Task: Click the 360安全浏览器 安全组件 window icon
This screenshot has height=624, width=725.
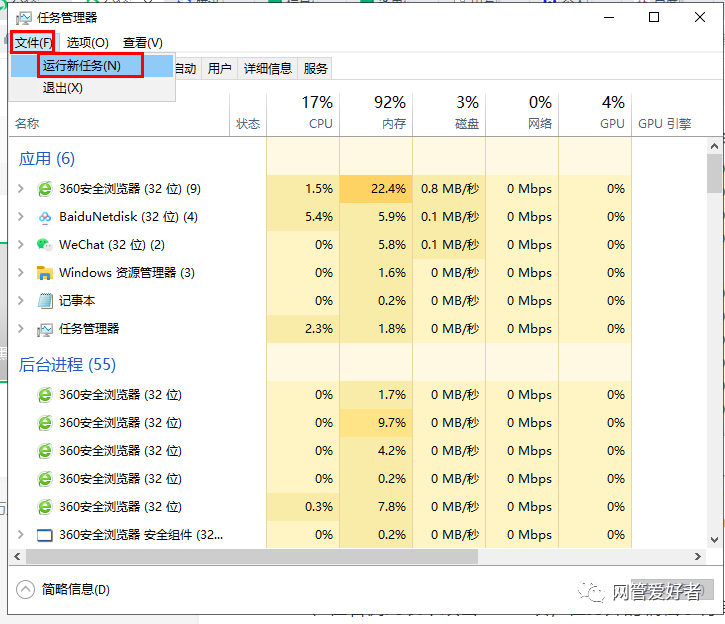Action: [x=45, y=535]
